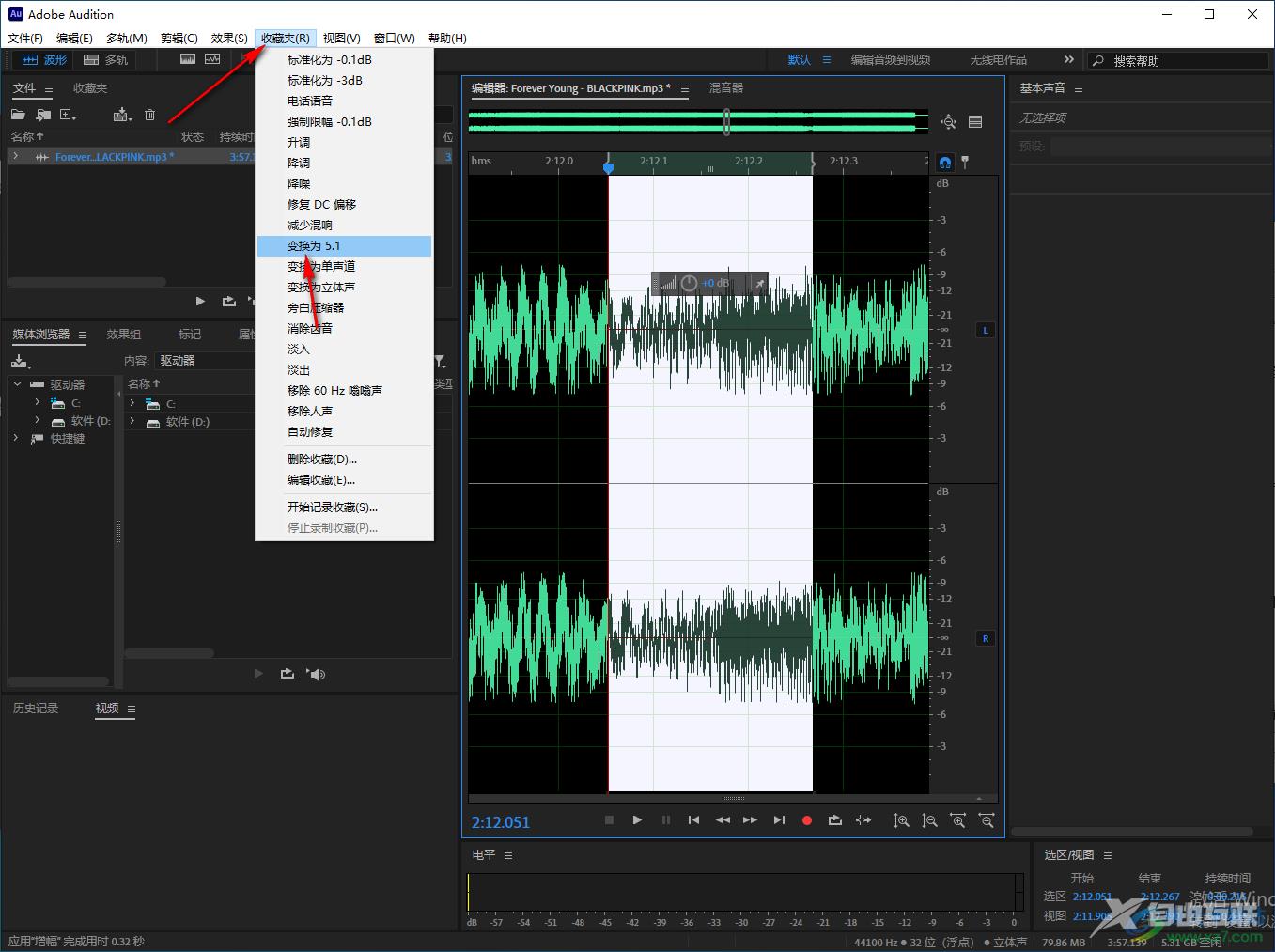This screenshot has width=1275, height=952.
Task: Expand 软件 (D:) in the file list
Action: [132, 422]
